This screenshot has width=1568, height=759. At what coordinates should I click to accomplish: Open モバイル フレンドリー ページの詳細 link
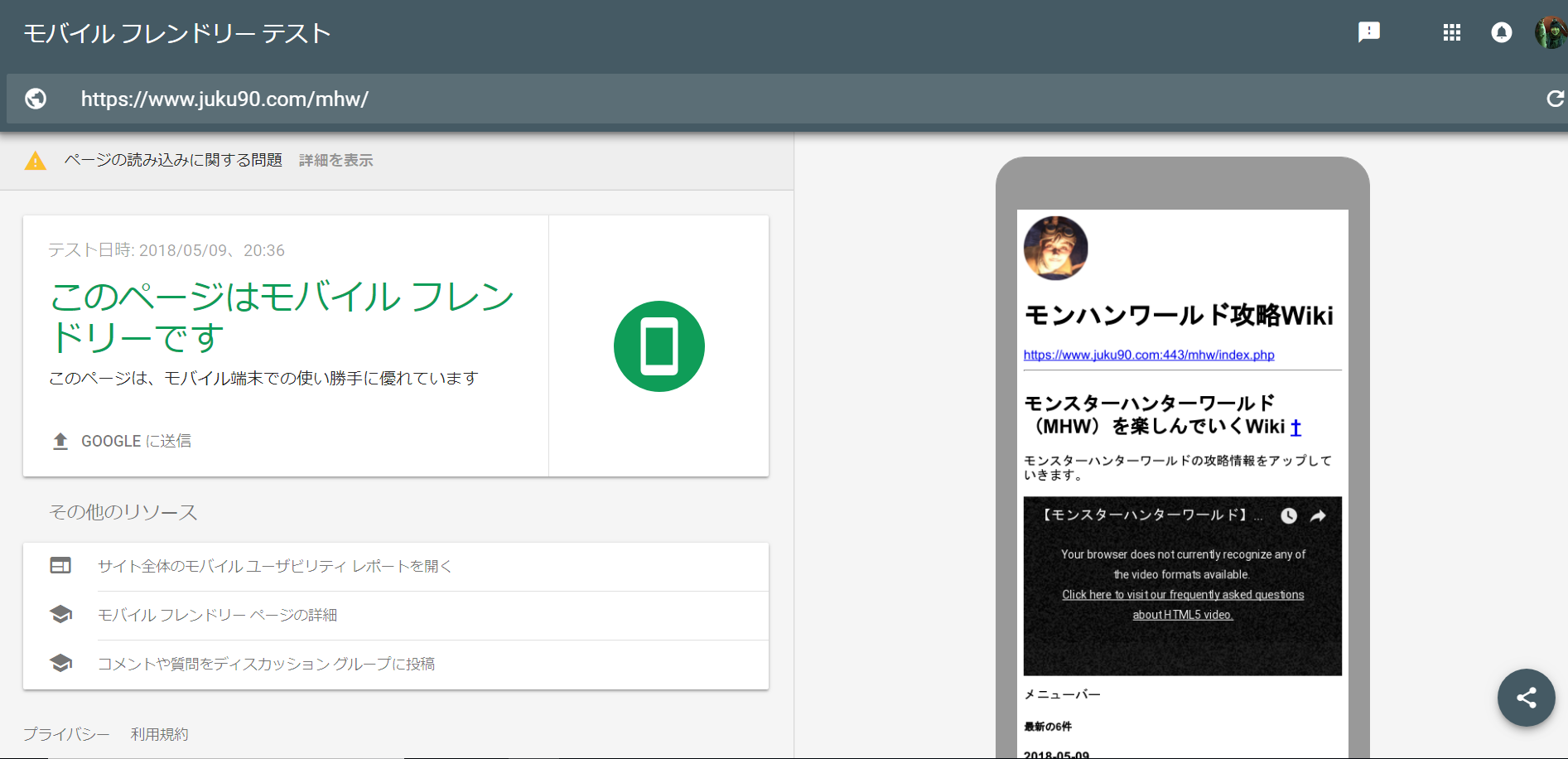pyautogui.click(x=218, y=615)
